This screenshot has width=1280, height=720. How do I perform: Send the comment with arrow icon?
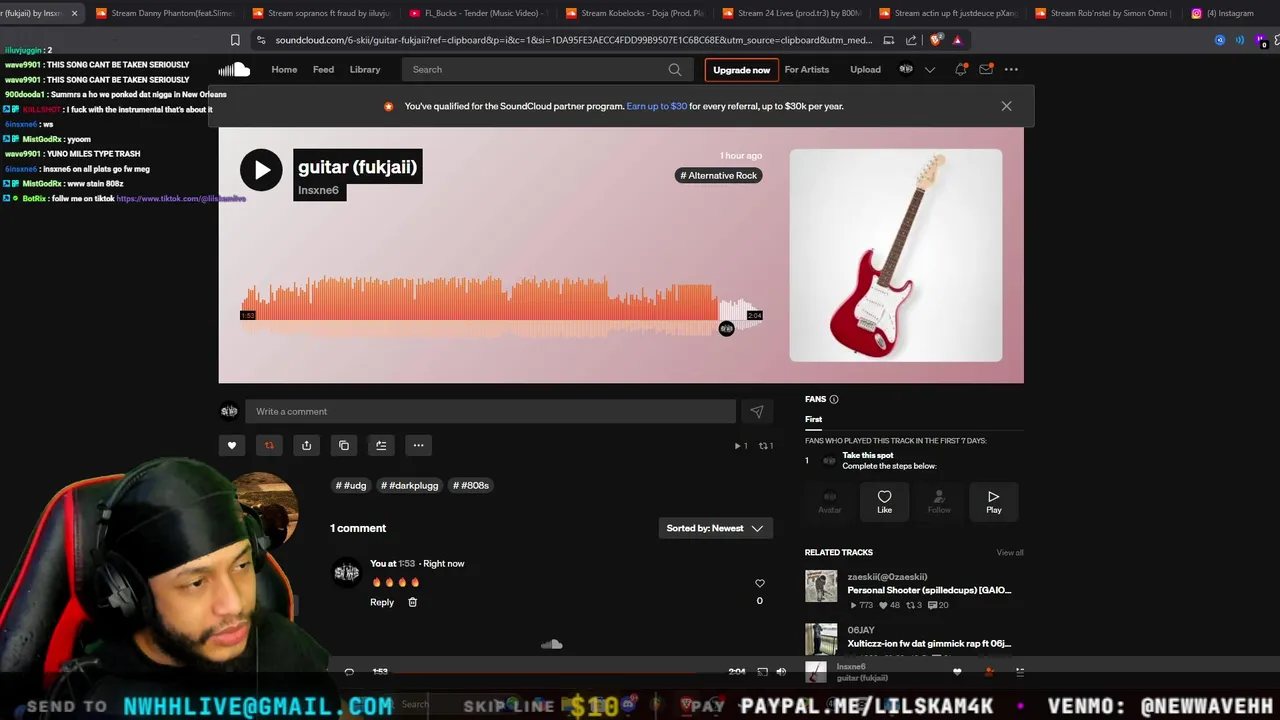(x=757, y=411)
